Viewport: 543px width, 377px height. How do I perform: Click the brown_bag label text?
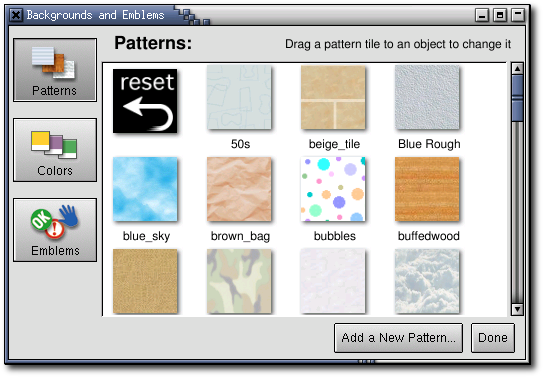tap(240, 236)
